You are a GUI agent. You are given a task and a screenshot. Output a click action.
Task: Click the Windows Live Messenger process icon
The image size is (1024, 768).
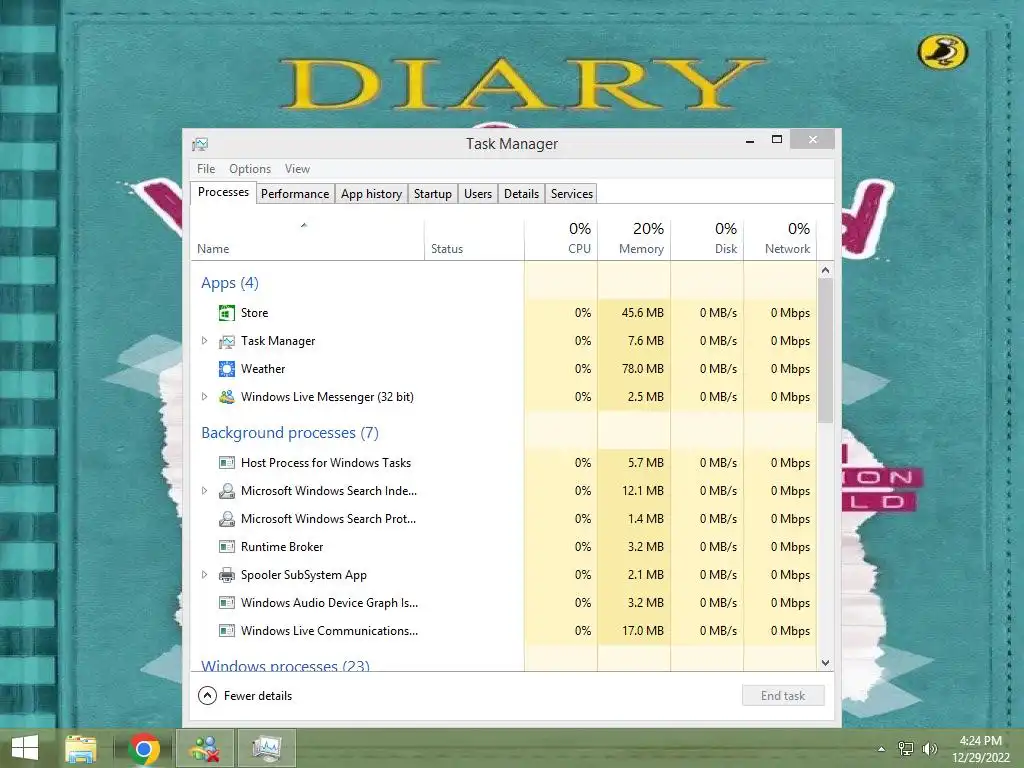tap(227, 397)
